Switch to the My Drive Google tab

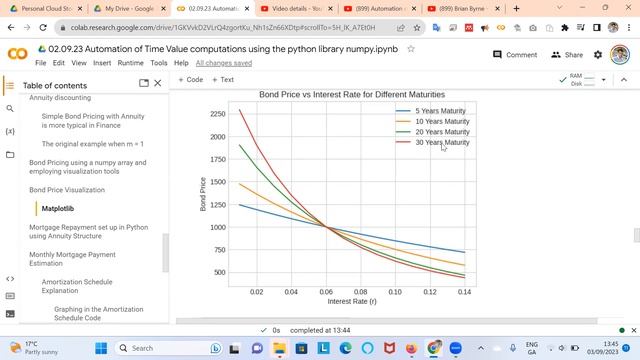129,9
